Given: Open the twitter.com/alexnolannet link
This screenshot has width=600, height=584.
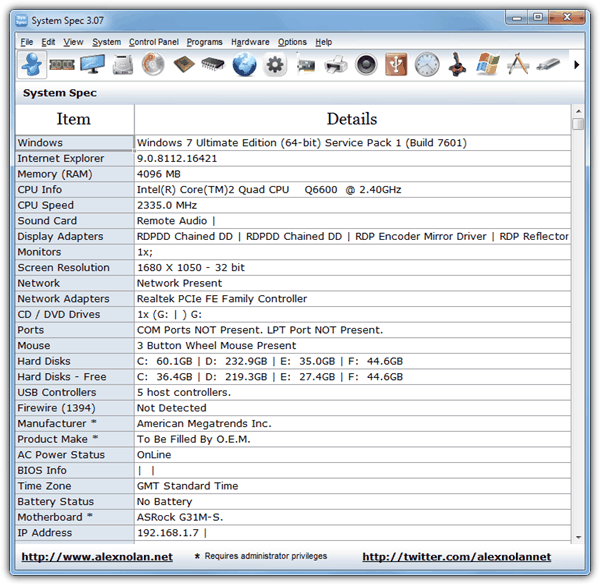Looking at the screenshot, I should (457, 556).
